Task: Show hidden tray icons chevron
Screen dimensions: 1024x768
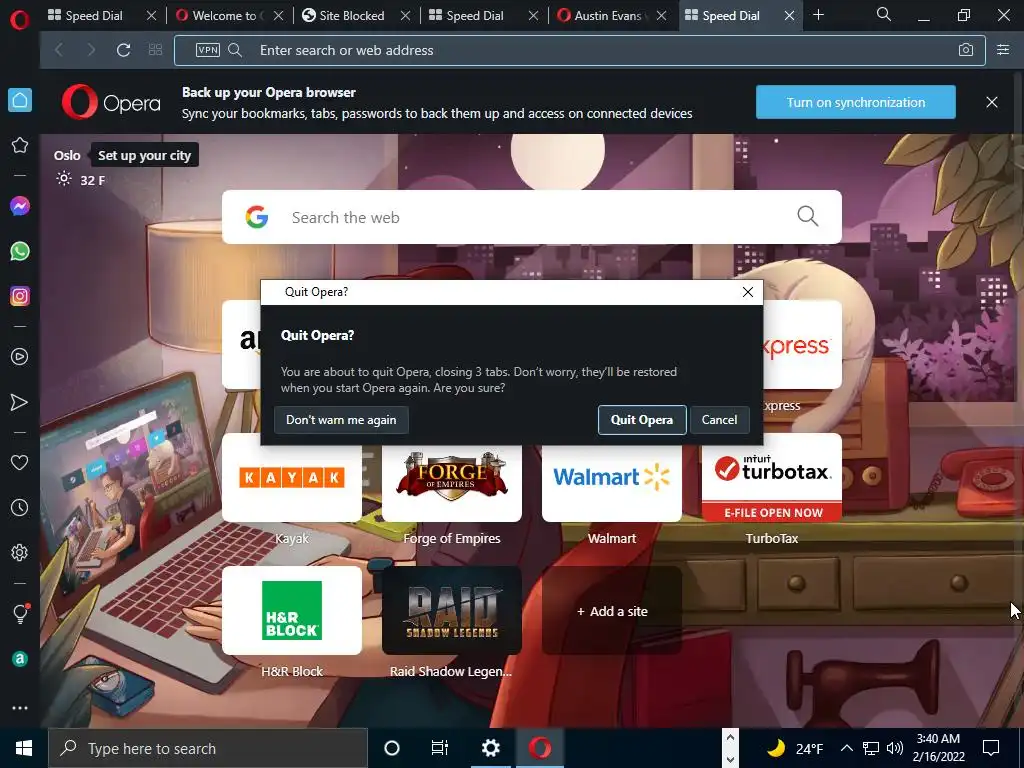Action: point(846,748)
